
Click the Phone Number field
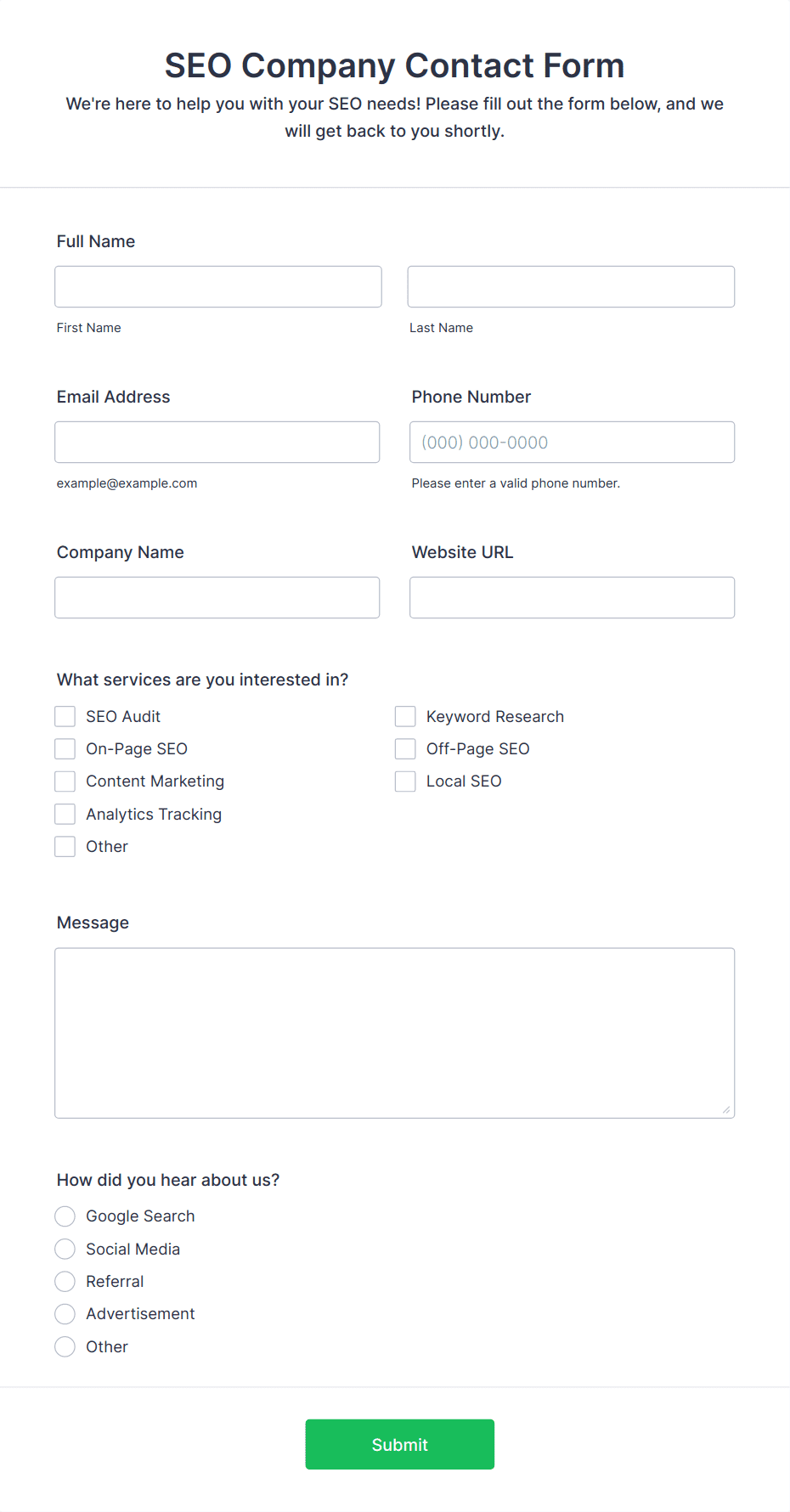click(x=572, y=443)
